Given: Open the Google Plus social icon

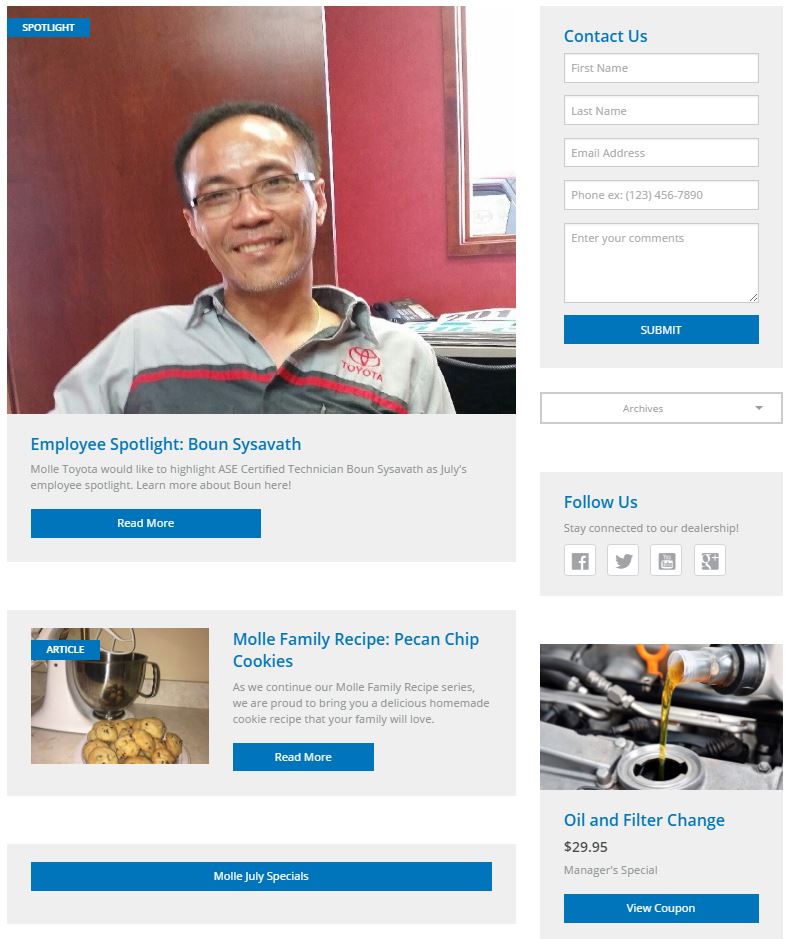Looking at the screenshot, I should pyautogui.click(x=710, y=560).
